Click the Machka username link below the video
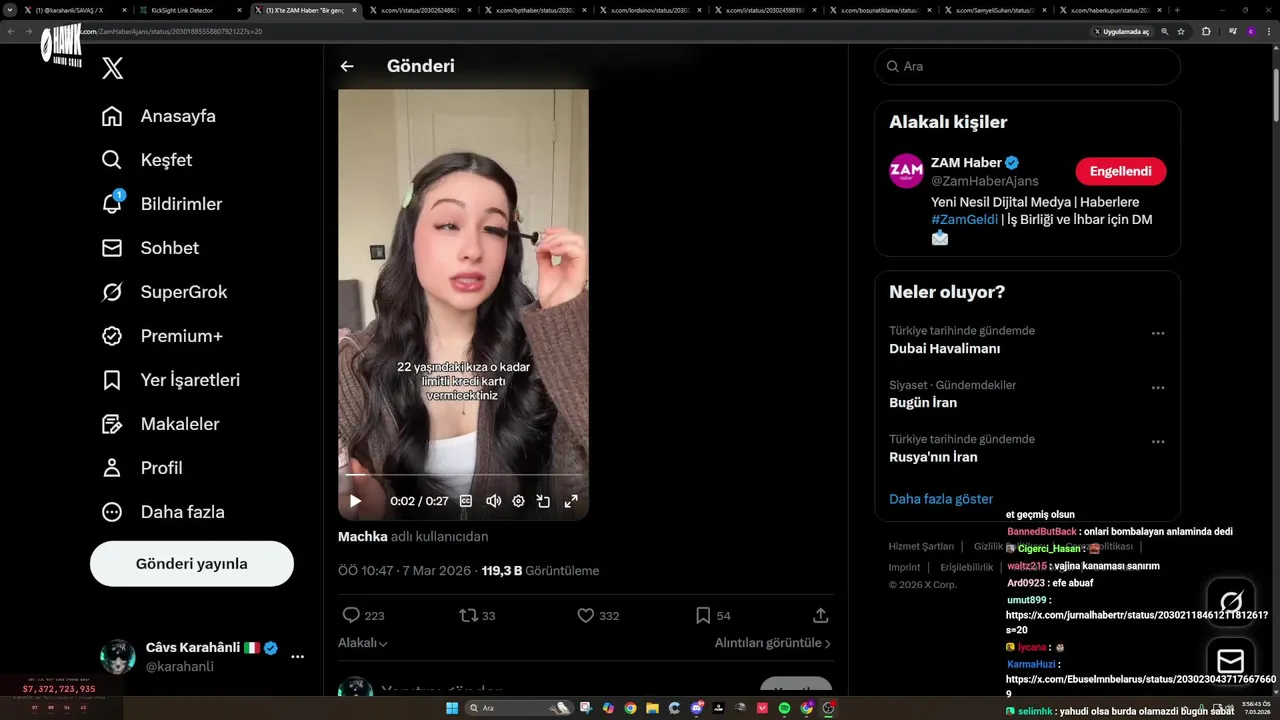 (x=363, y=537)
